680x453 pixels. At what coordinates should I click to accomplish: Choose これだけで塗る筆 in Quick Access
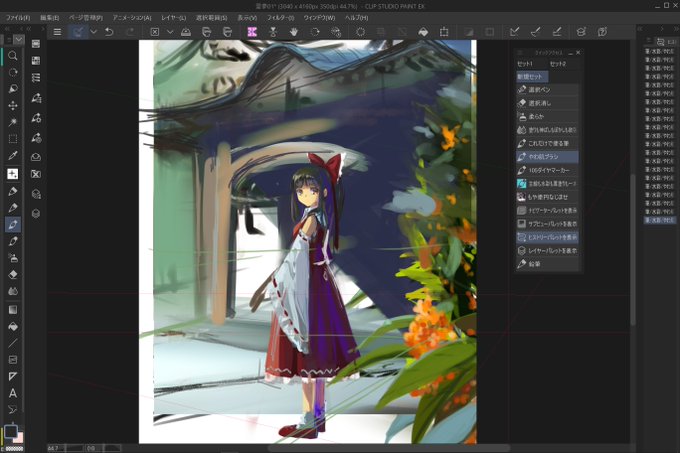(547, 143)
